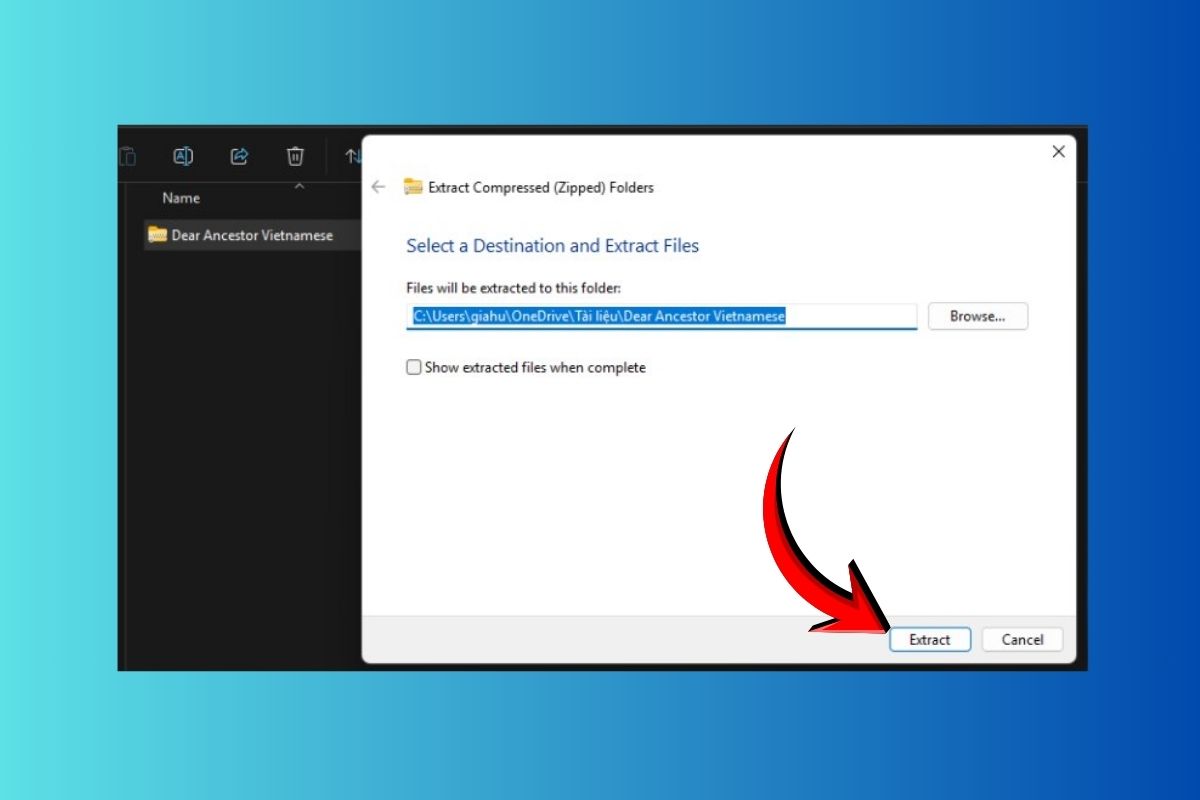Click the "Extract Compressed (Zipped) Folders" title text
This screenshot has height=800, width=1200.
(541, 187)
